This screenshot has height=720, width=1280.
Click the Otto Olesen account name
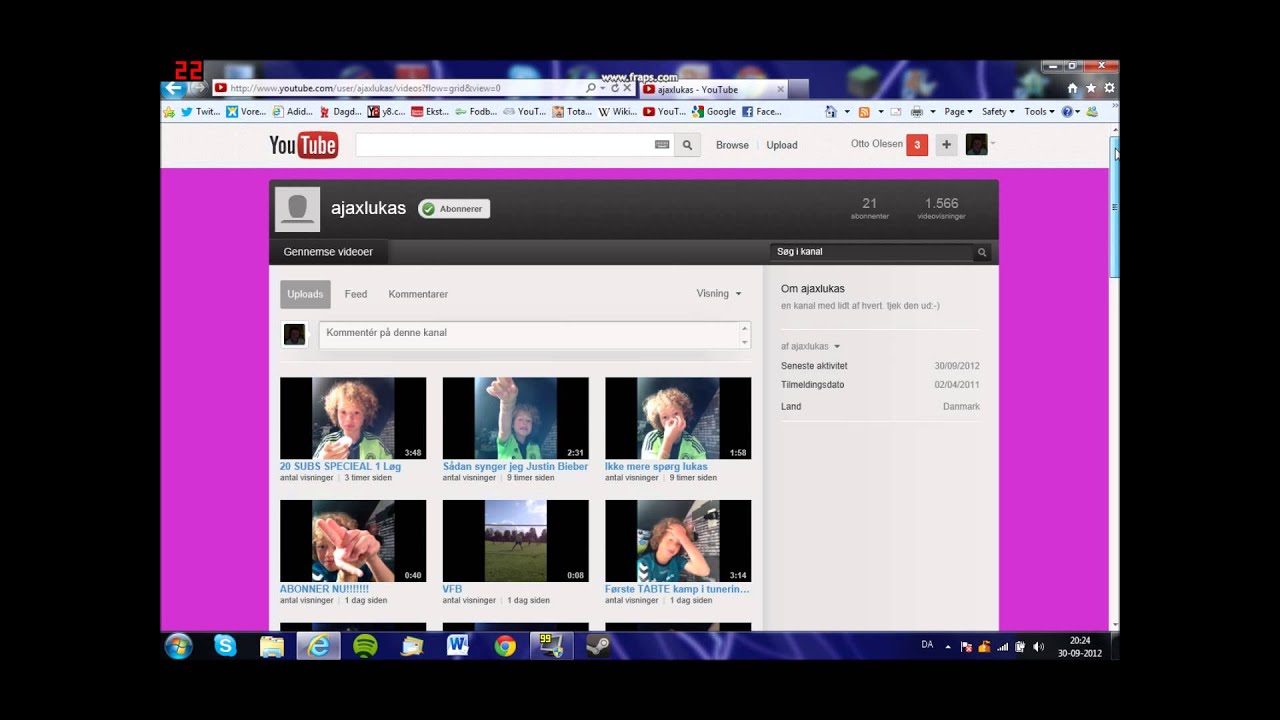(876, 144)
